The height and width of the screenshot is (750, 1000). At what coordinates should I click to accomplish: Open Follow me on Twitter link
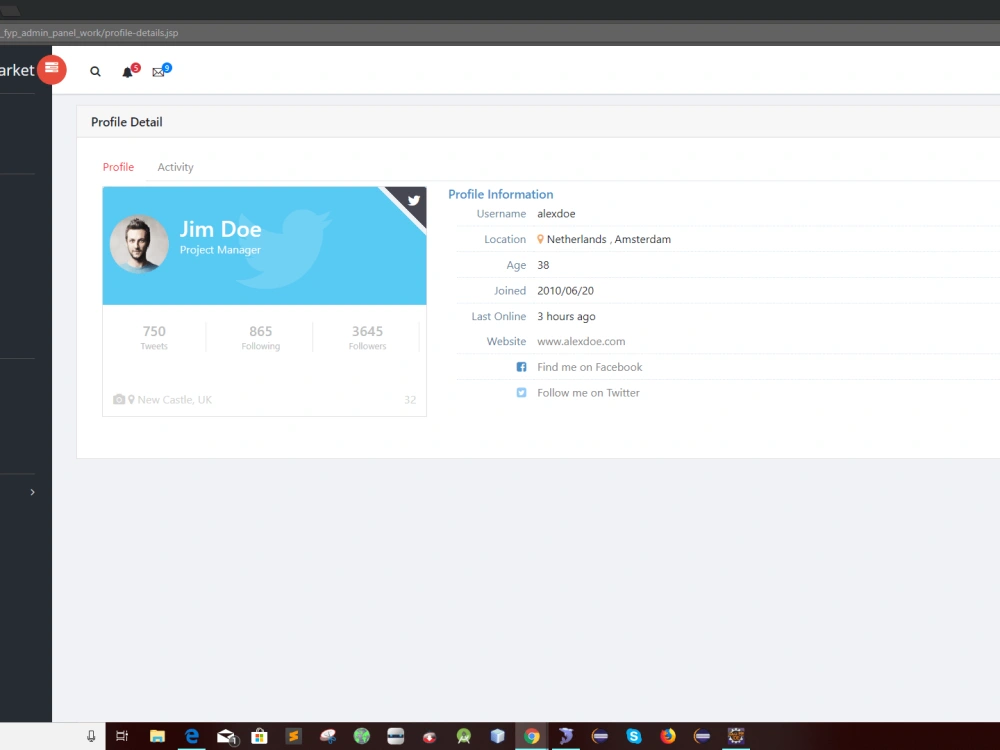[x=588, y=393]
